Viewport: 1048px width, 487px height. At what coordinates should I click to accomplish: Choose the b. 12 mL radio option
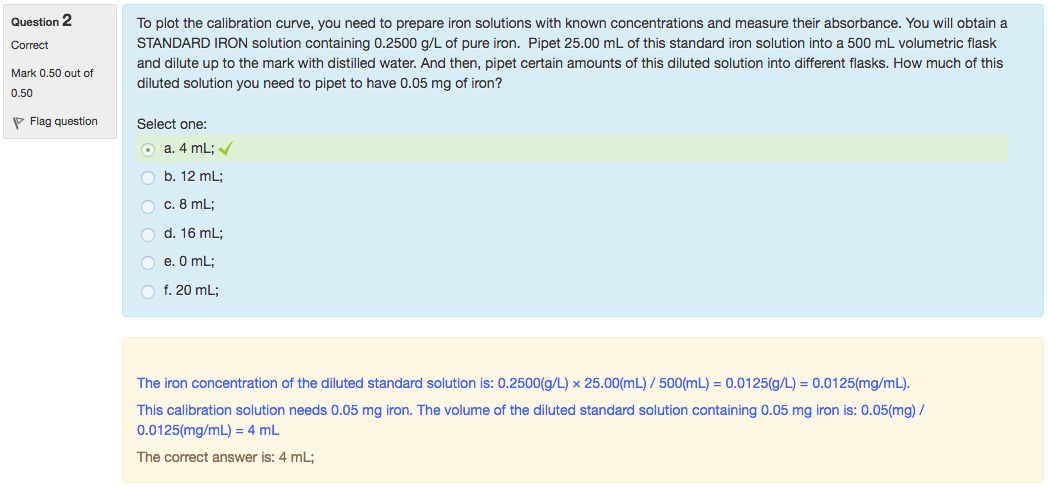pos(148,178)
